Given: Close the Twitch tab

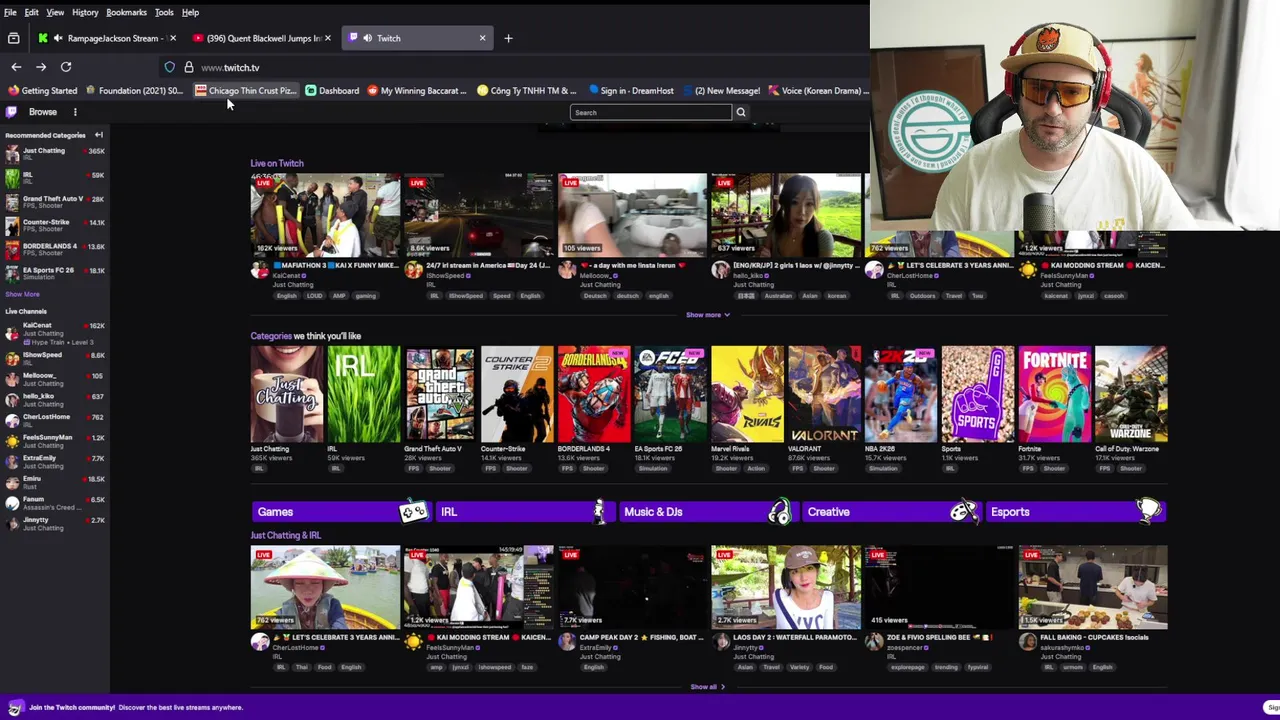Looking at the screenshot, I should [482, 38].
